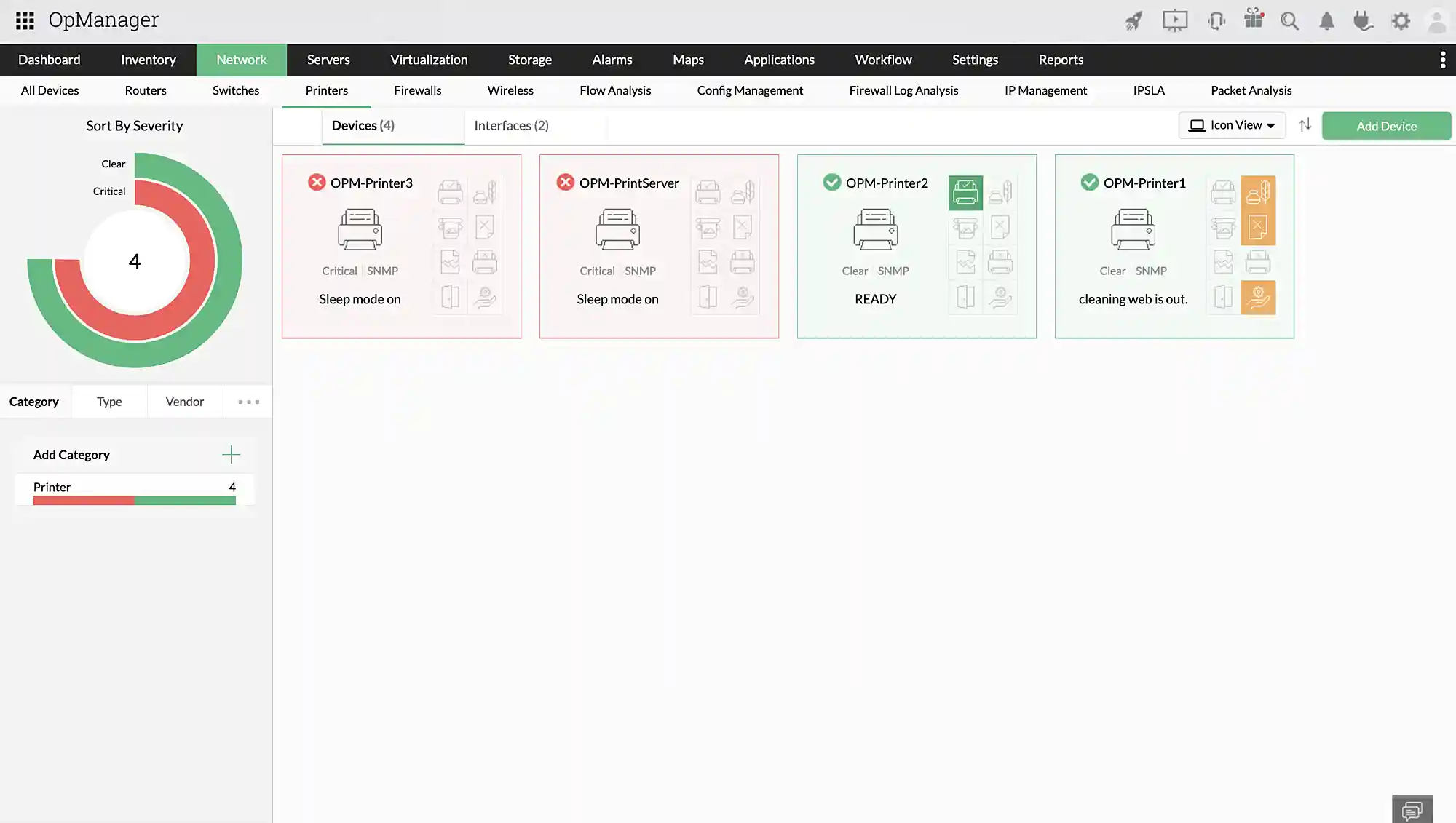
Task: Open the OPM-PrintServer device card
Action: (629, 183)
